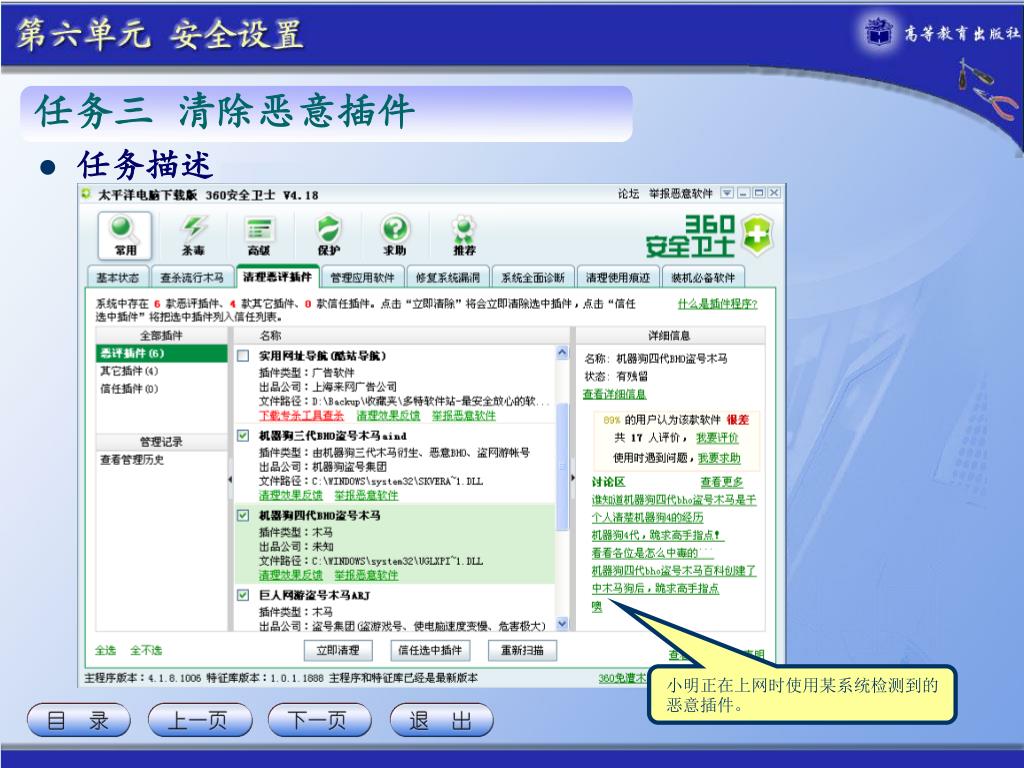The height and width of the screenshot is (768, 1024).
Task: Click the 退出 slide navigation button
Action: [x=440, y=721]
